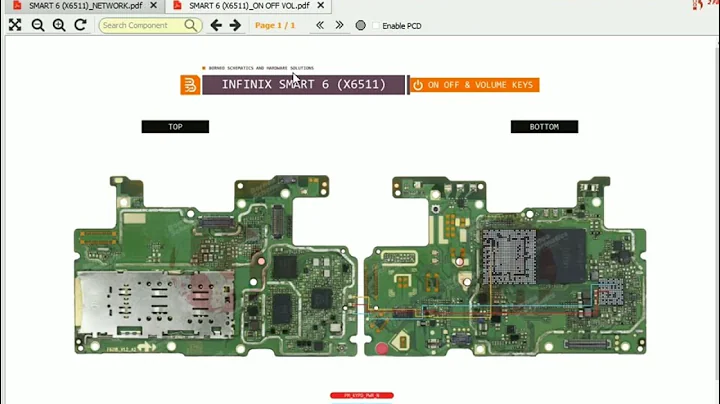Click the TOP board label
The height and width of the screenshot is (404, 720).
[x=175, y=127]
